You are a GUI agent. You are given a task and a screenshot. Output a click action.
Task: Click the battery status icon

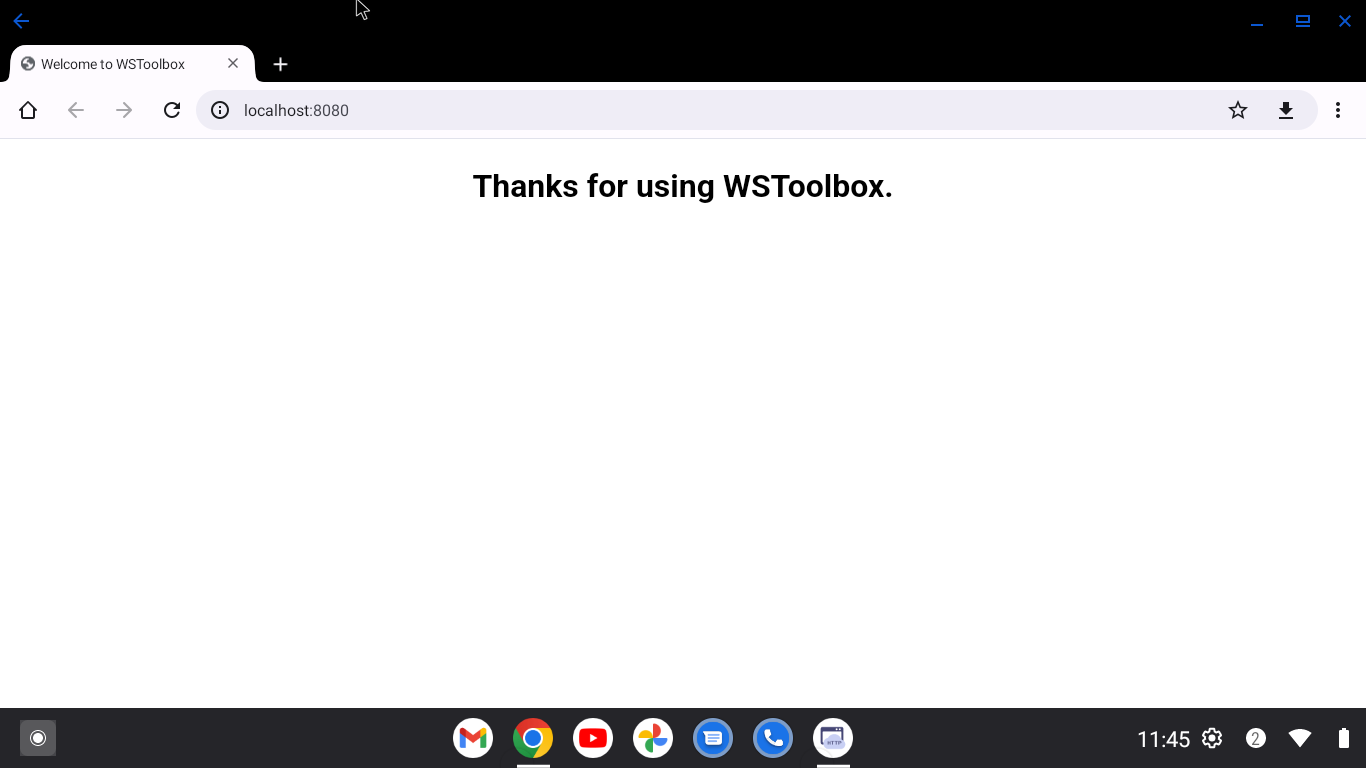pos(1343,738)
